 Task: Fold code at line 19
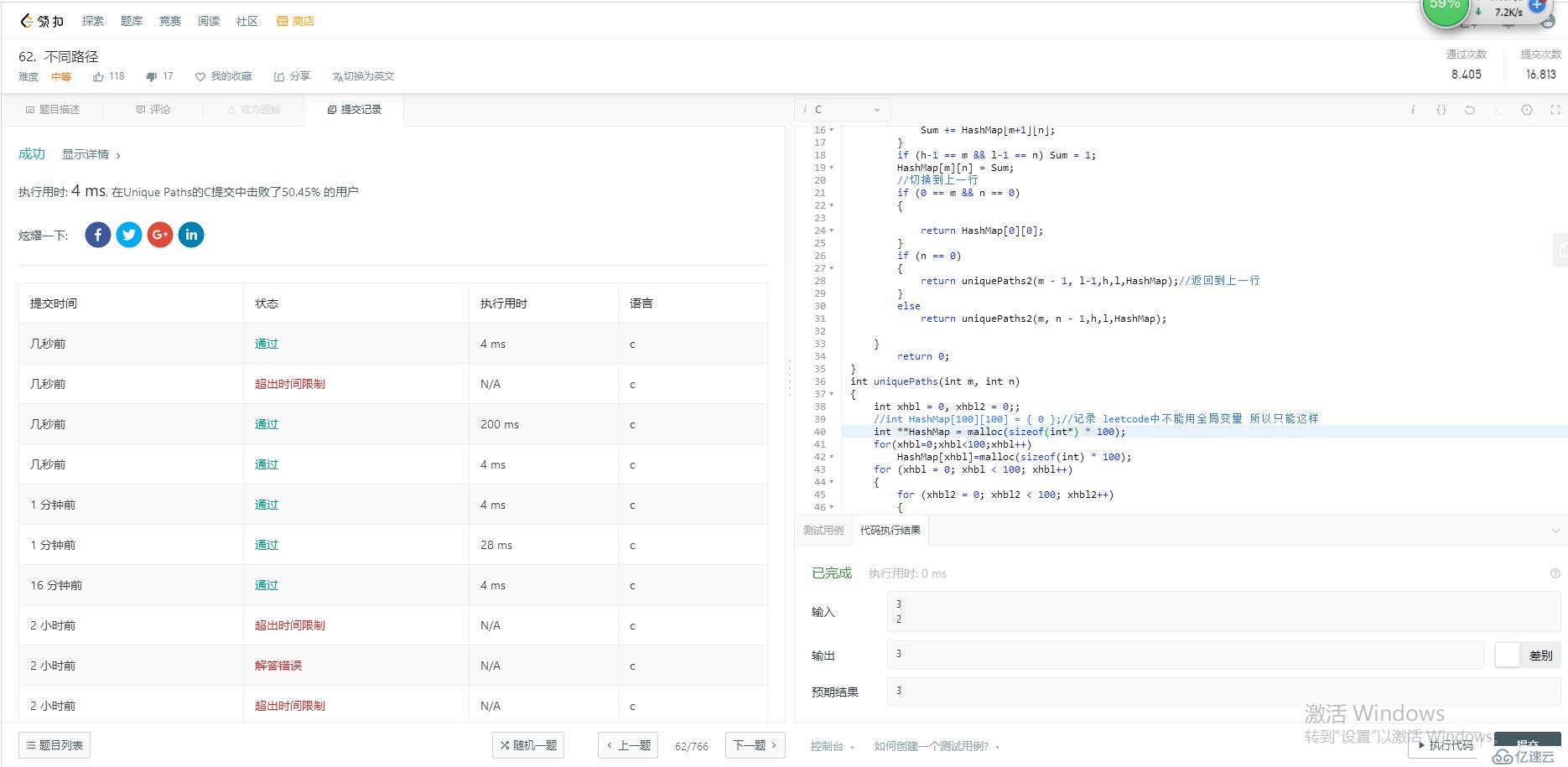832,168
